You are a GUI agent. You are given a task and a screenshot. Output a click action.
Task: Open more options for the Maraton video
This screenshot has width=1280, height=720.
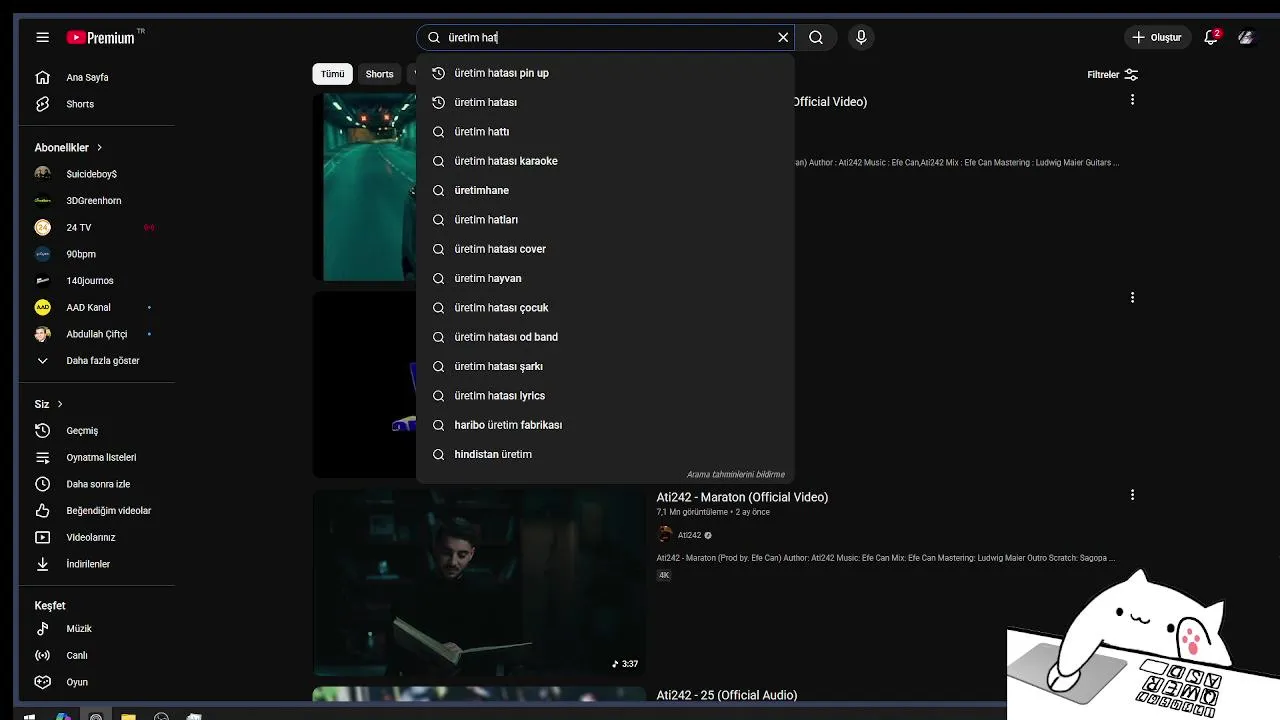(x=1132, y=495)
